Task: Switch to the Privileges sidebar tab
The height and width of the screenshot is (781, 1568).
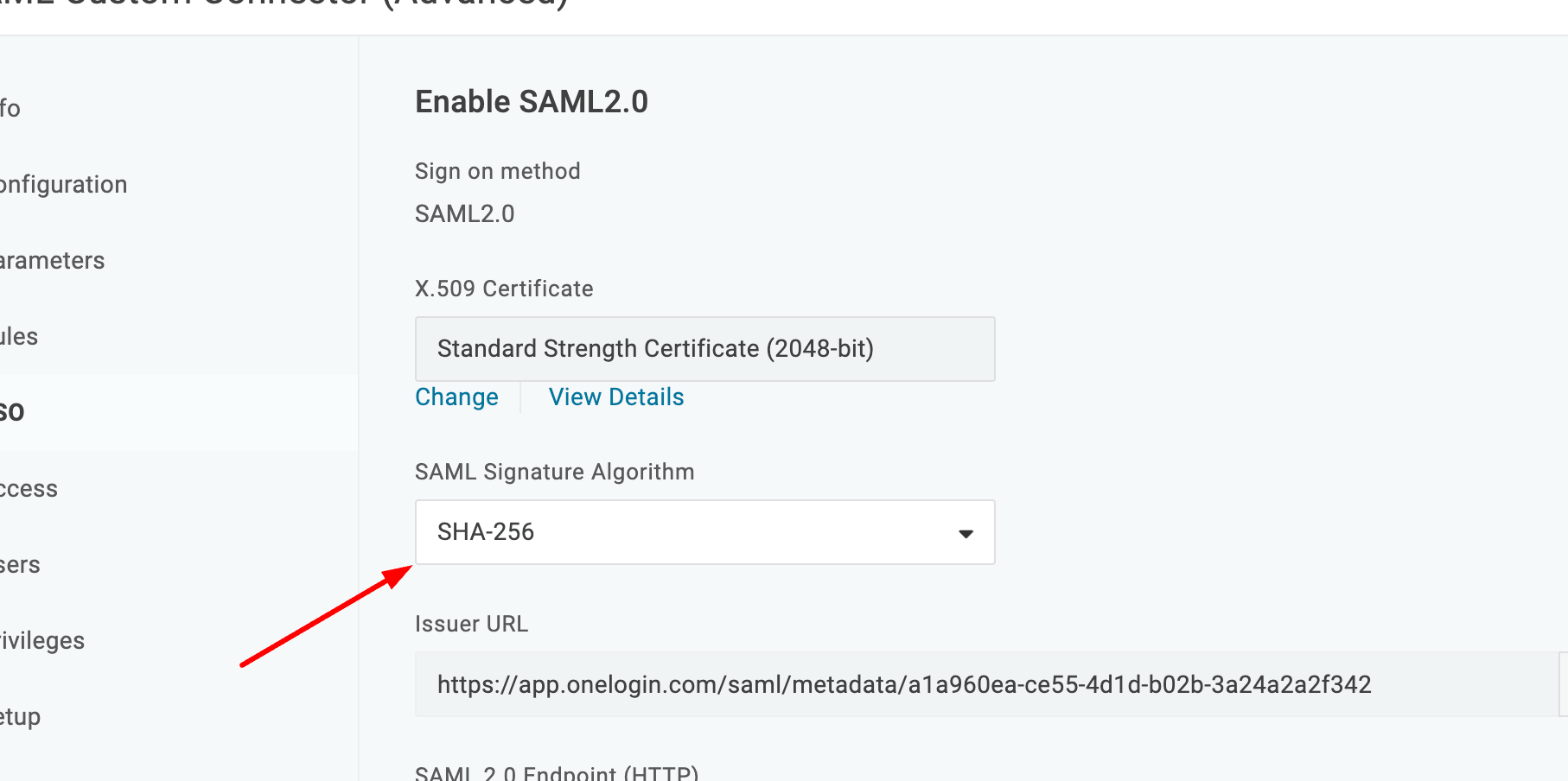Action: point(42,641)
